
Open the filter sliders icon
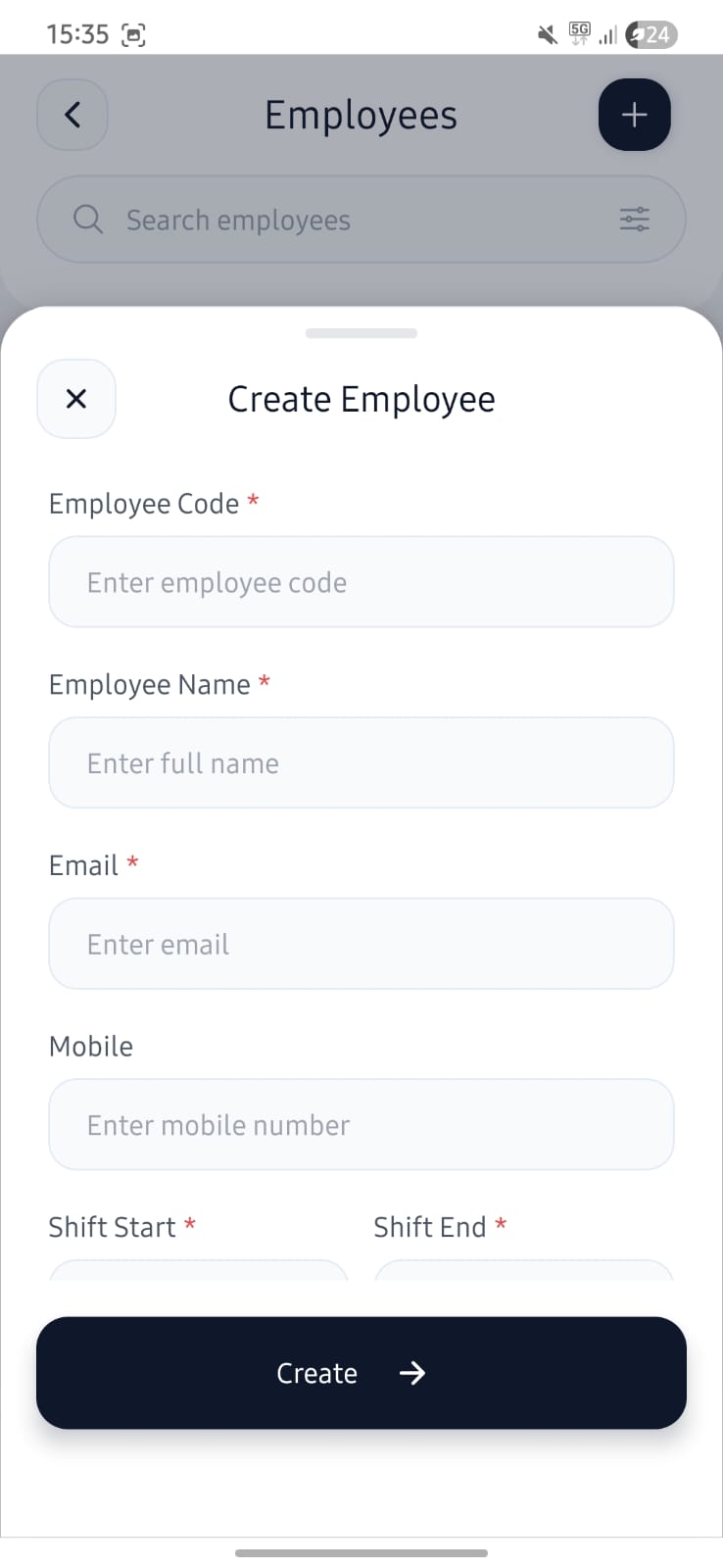coord(635,220)
